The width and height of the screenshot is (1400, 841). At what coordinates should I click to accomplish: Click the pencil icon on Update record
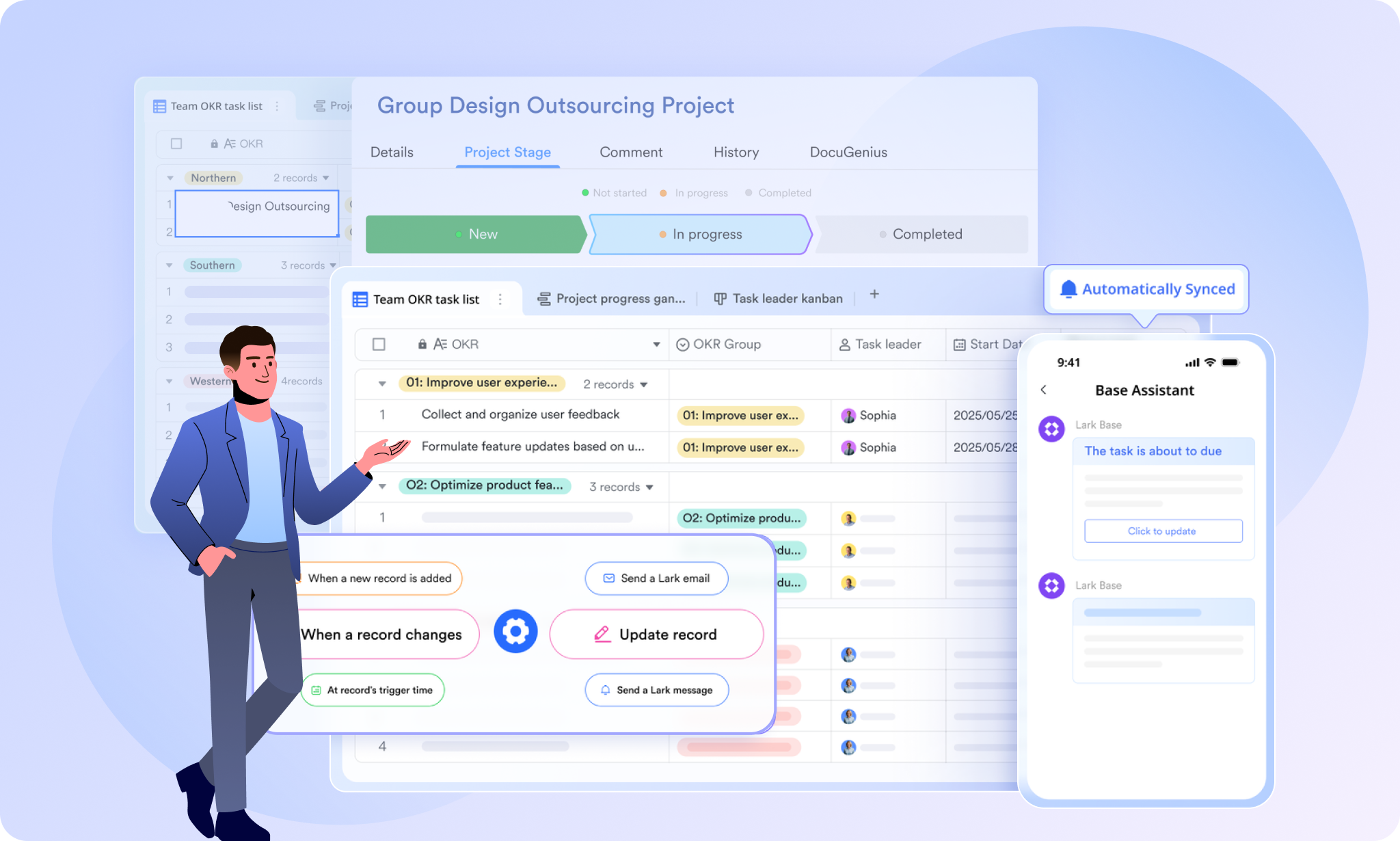click(602, 635)
